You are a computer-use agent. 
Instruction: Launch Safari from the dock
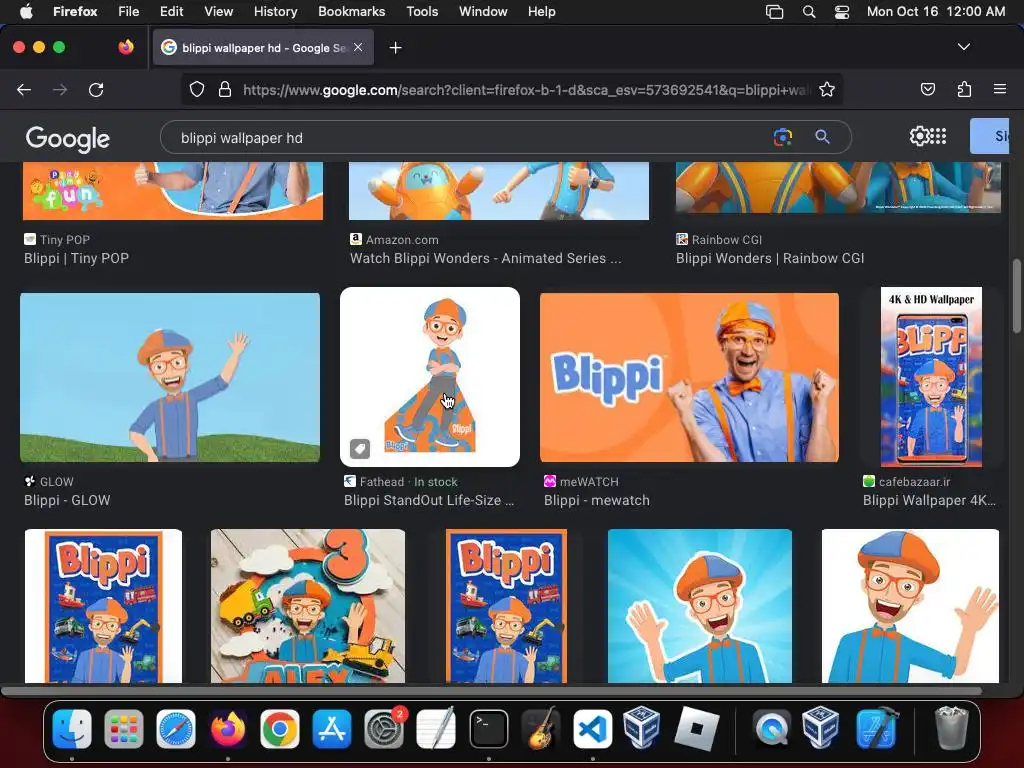(176, 728)
